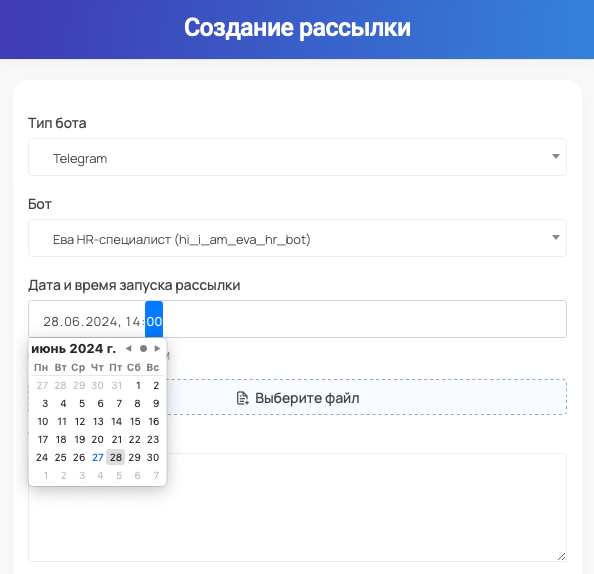
Task: Pick June 8 in calendar
Action: 138,404
